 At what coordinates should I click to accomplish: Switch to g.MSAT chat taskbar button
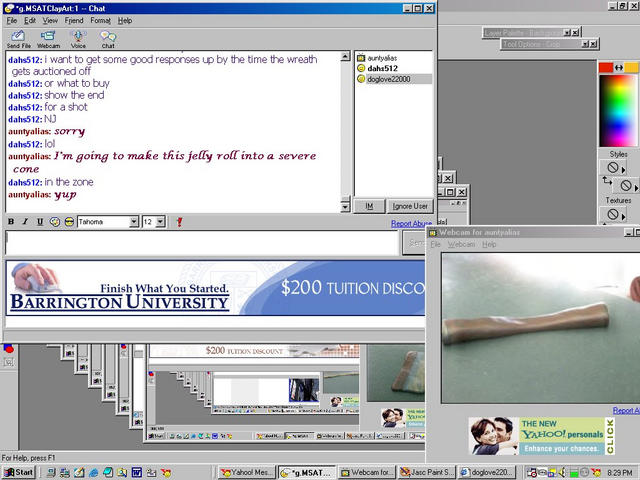coord(307,472)
